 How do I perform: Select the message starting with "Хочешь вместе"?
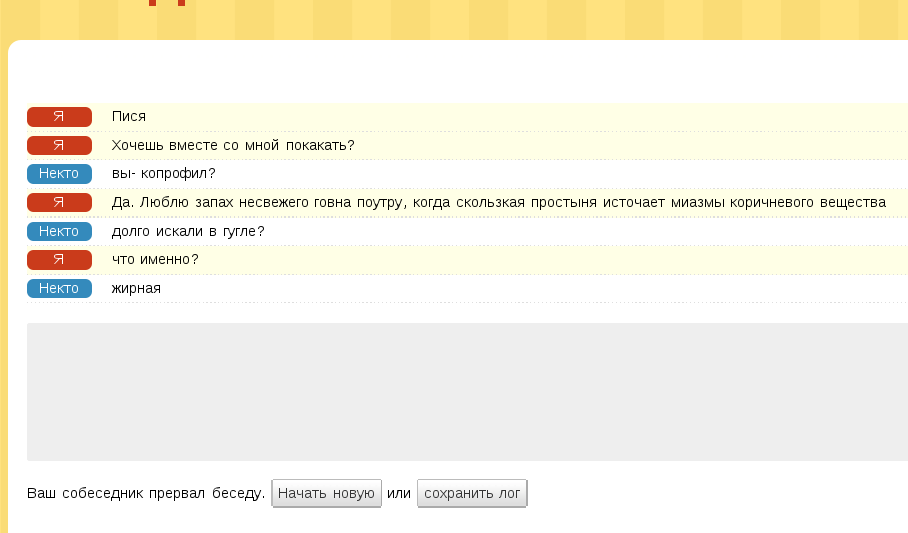(x=233, y=146)
